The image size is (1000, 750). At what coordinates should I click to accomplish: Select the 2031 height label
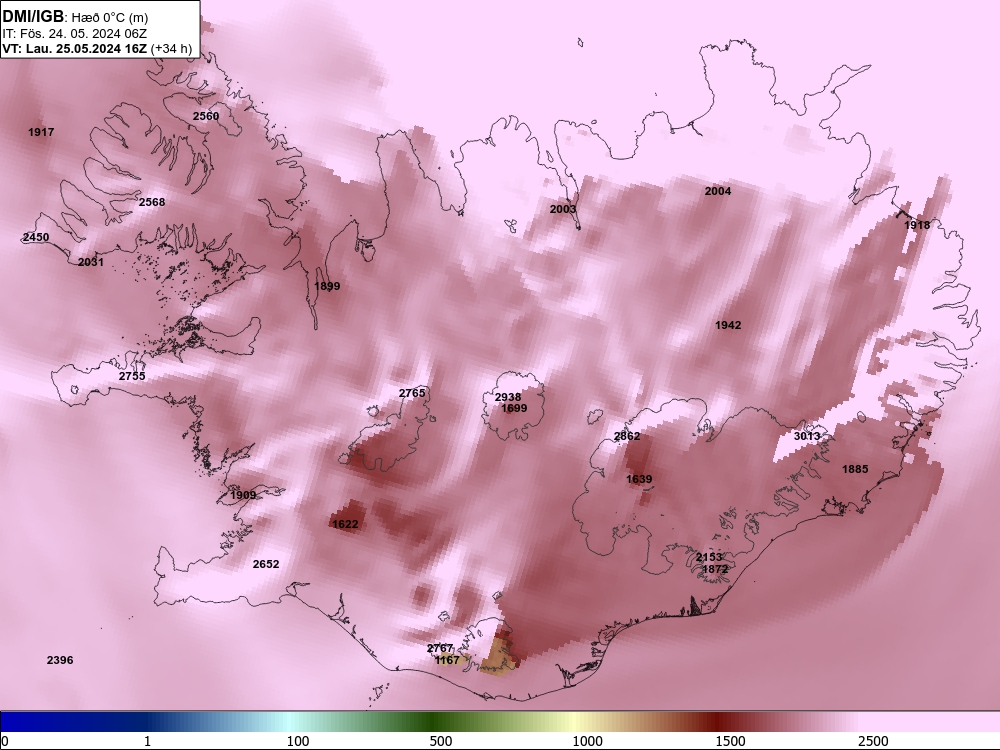91,262
